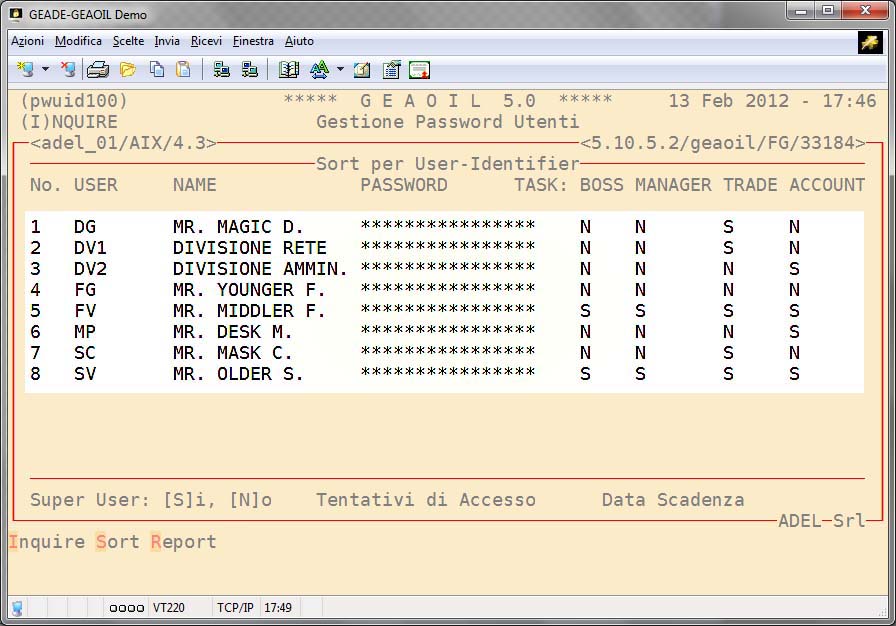This screenshot has width=896, height=626.
Task: Expand the new connection dropdown arrow
Action: pos(45,70)
